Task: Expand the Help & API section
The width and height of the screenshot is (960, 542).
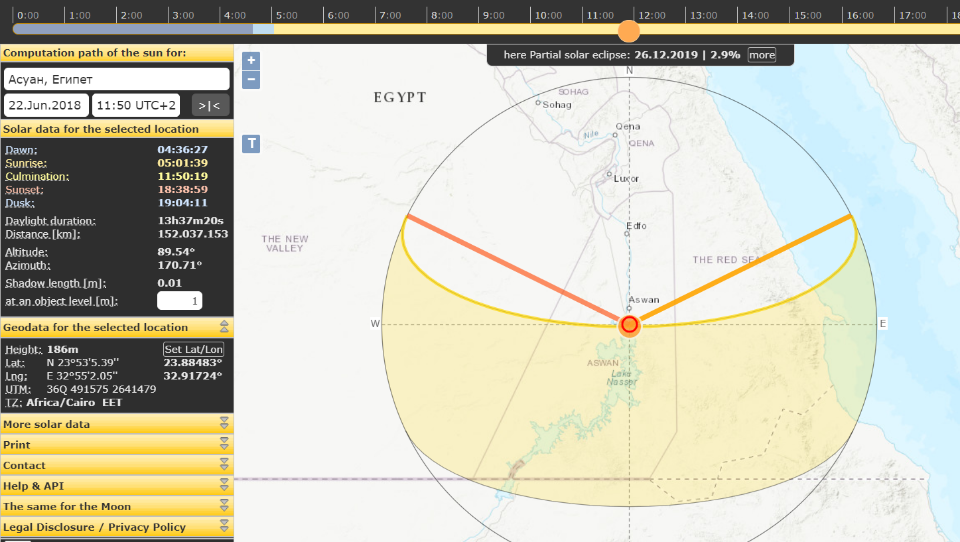Action: 117,486
